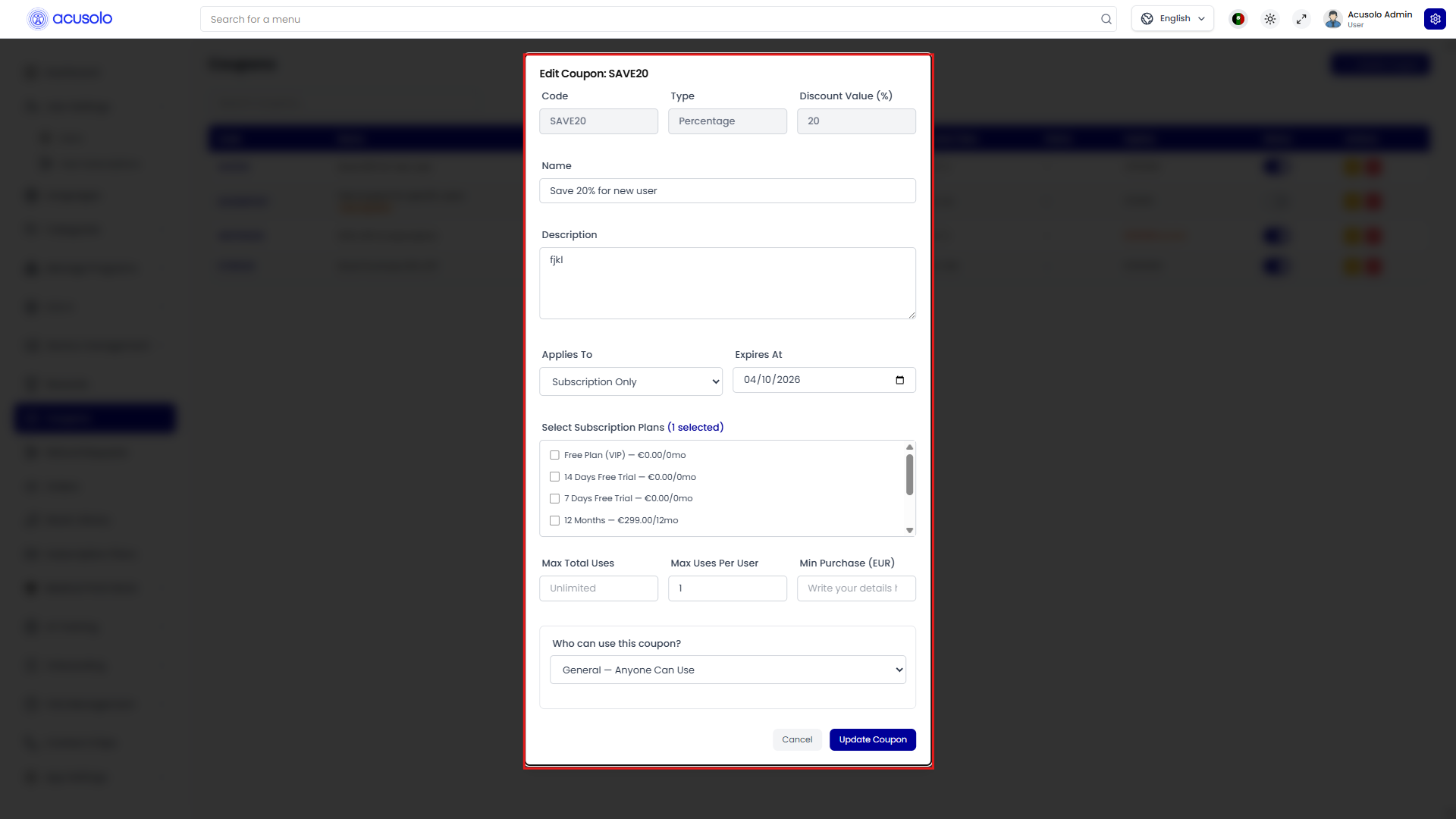
Task: Check the Free Plan (VIP) checkbox
Action: 554,455
